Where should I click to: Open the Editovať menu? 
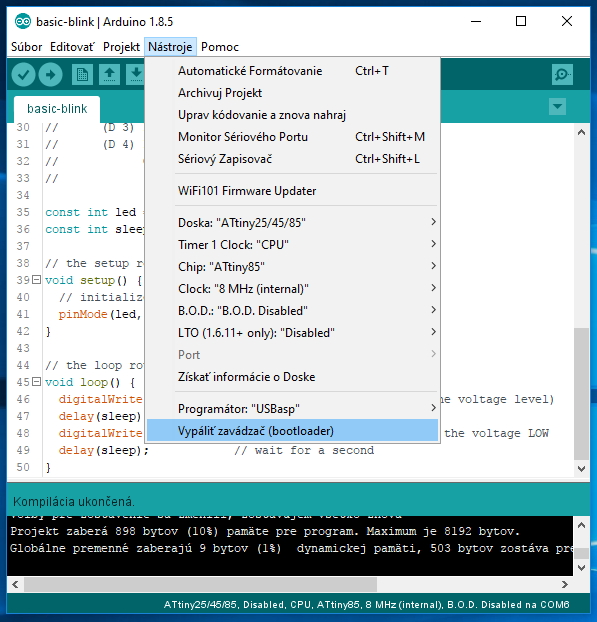pos(73,47)
